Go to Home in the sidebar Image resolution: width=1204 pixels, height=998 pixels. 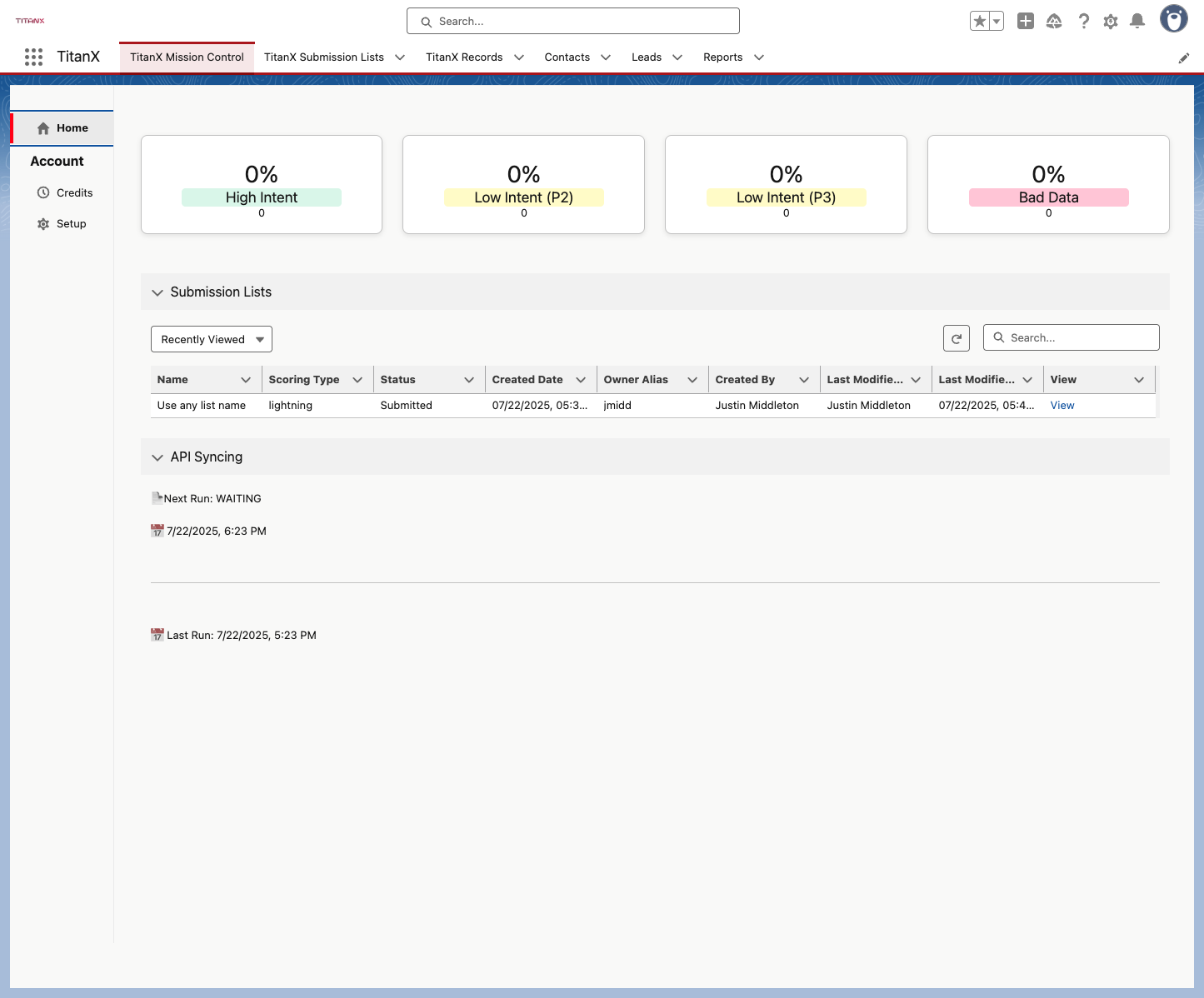click(62, 128)
